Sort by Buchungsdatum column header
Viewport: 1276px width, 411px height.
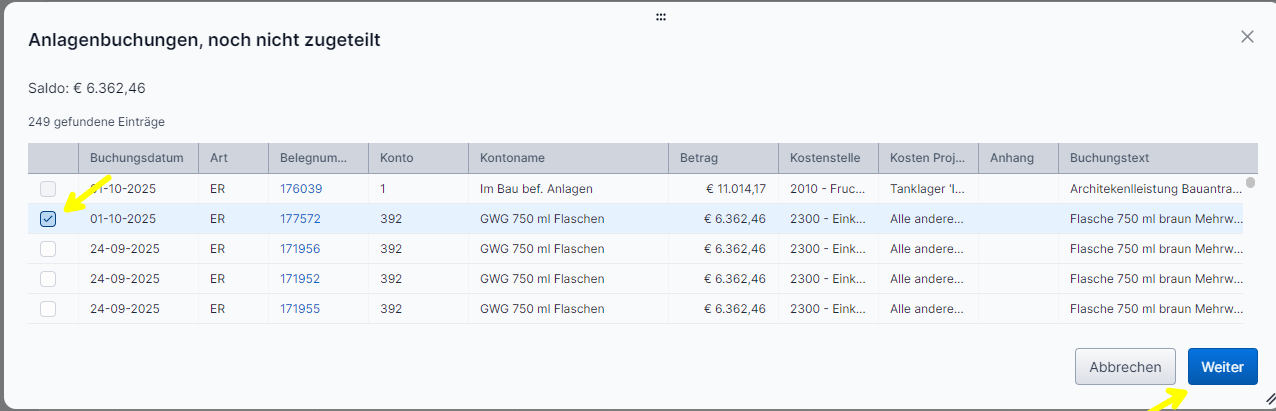tap(137, 158)
